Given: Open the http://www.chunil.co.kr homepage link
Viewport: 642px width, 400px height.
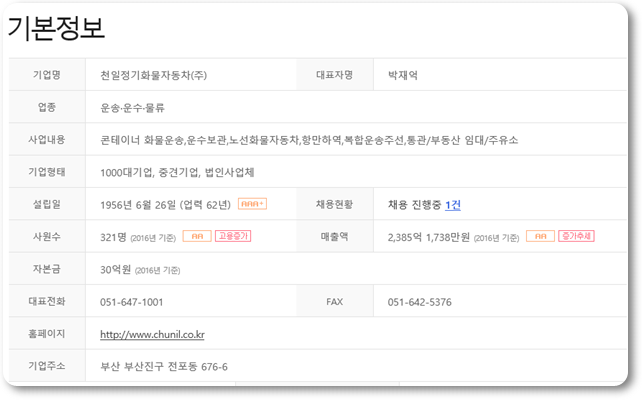Looking at the screenshot, I should click(x=152, y=334).
